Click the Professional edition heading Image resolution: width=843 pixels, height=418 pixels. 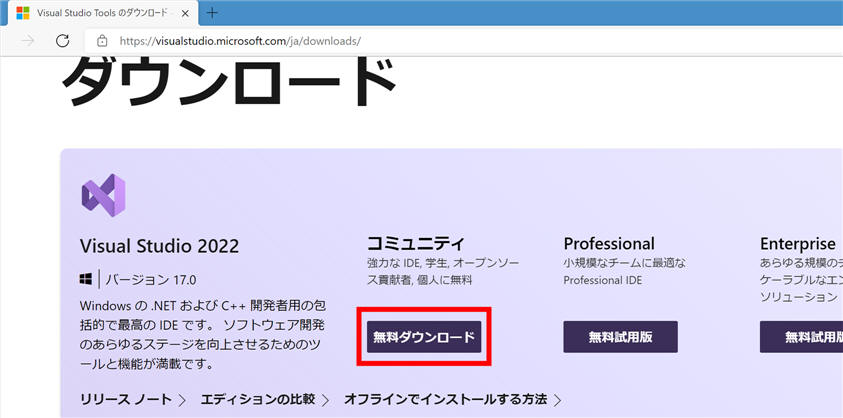tap(609, 244)
